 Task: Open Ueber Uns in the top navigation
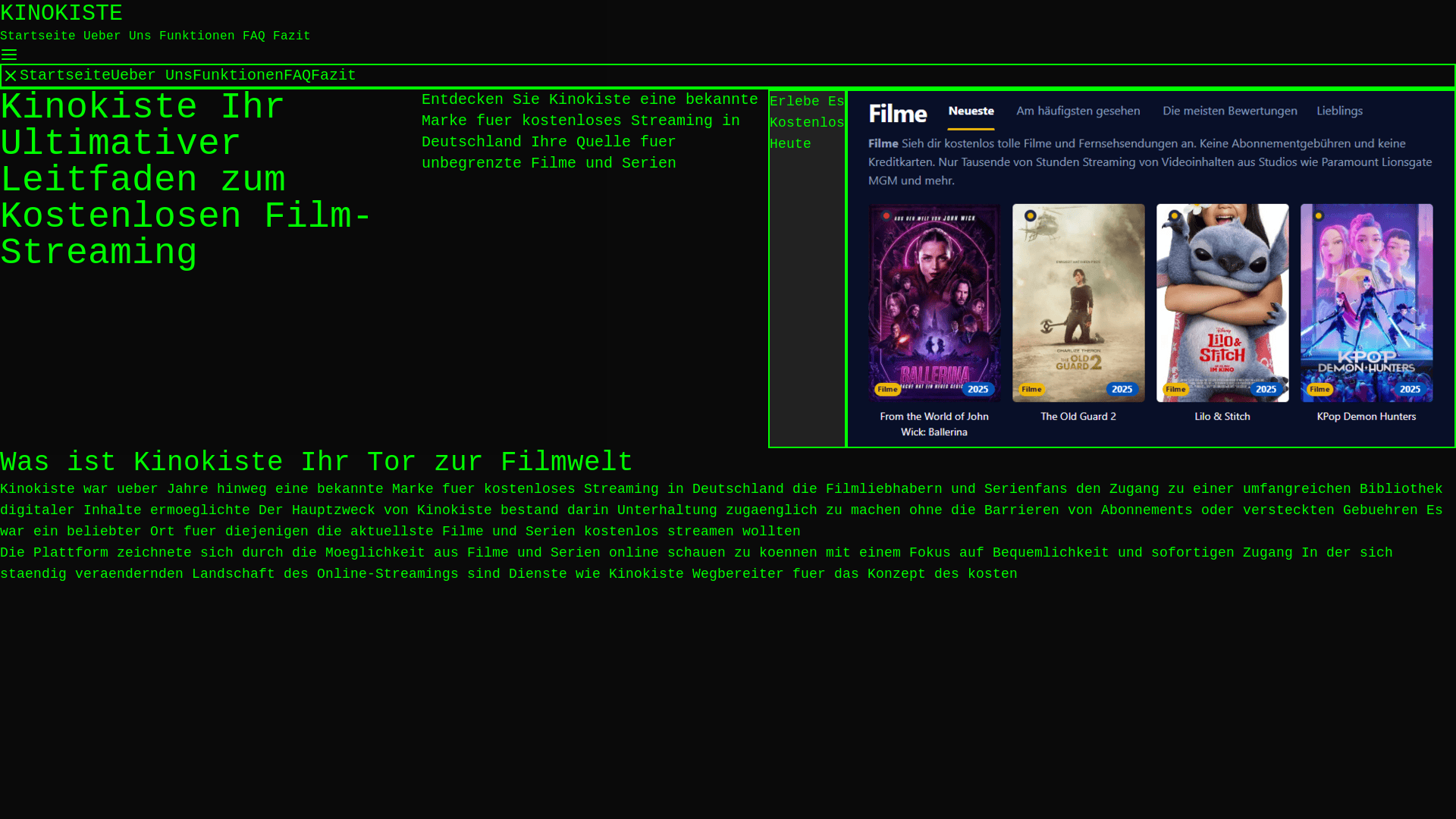point(118,36)
